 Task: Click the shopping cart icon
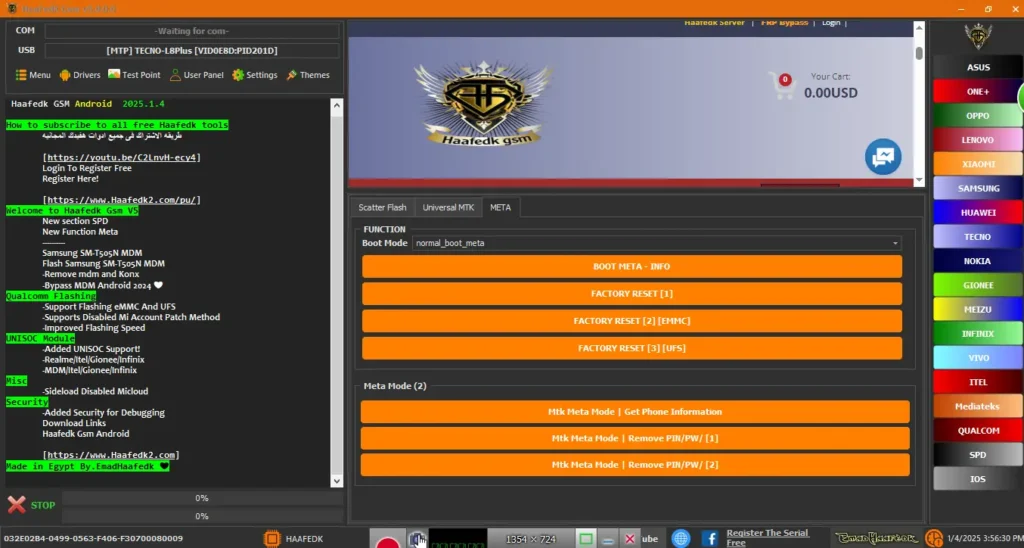pos(782,85)
